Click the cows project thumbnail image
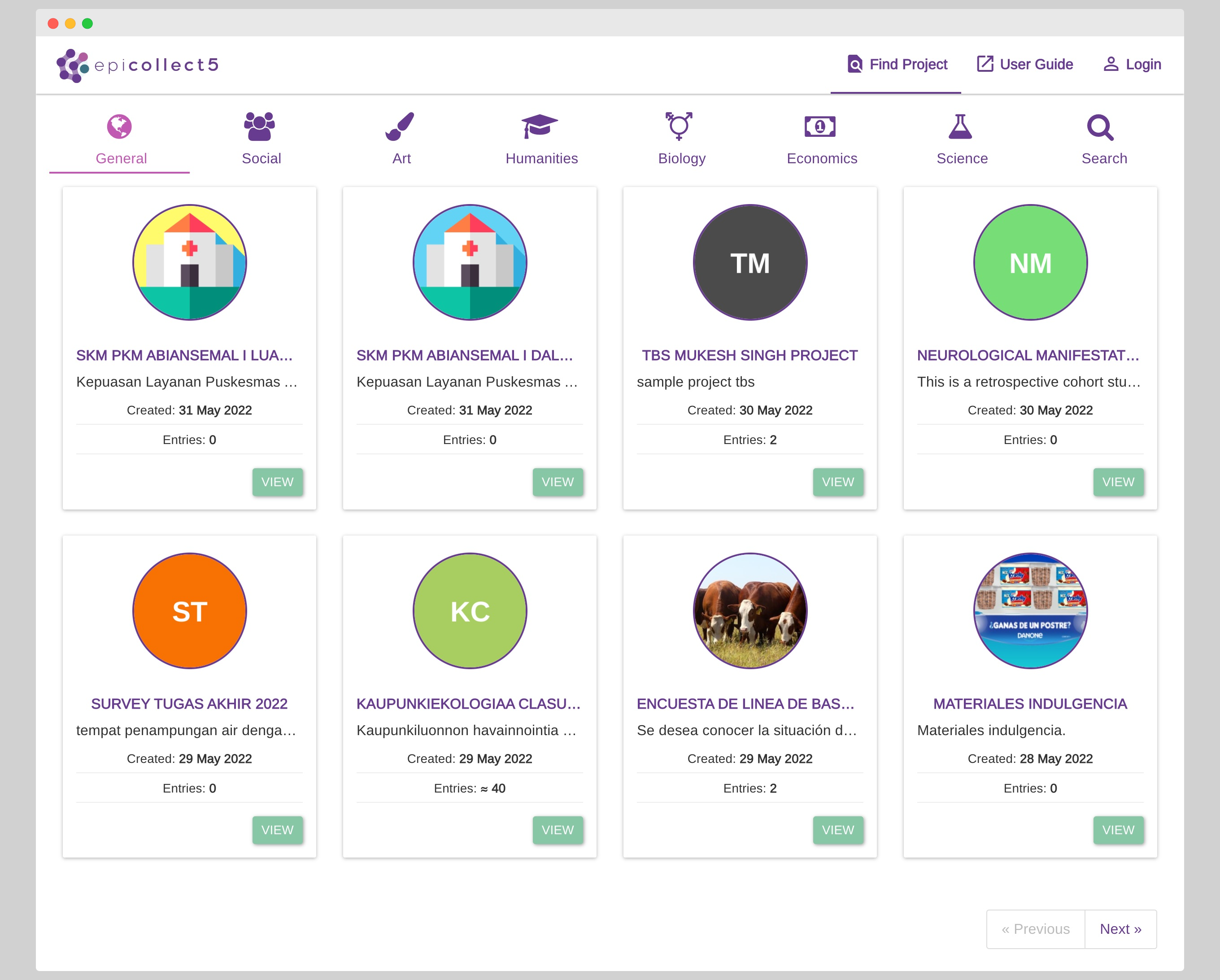 coord(750,611)
